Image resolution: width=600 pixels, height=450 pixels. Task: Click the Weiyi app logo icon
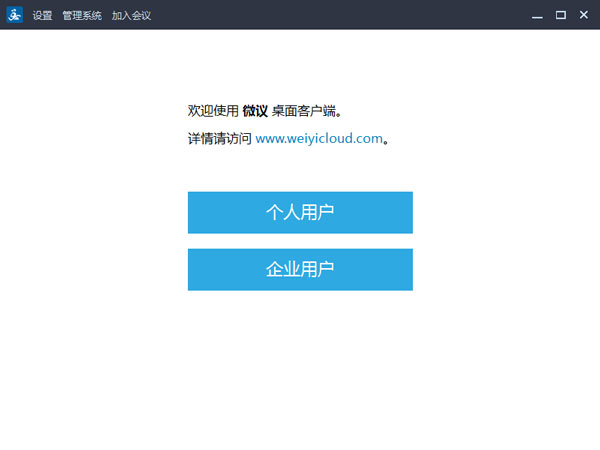click(15, 15)
